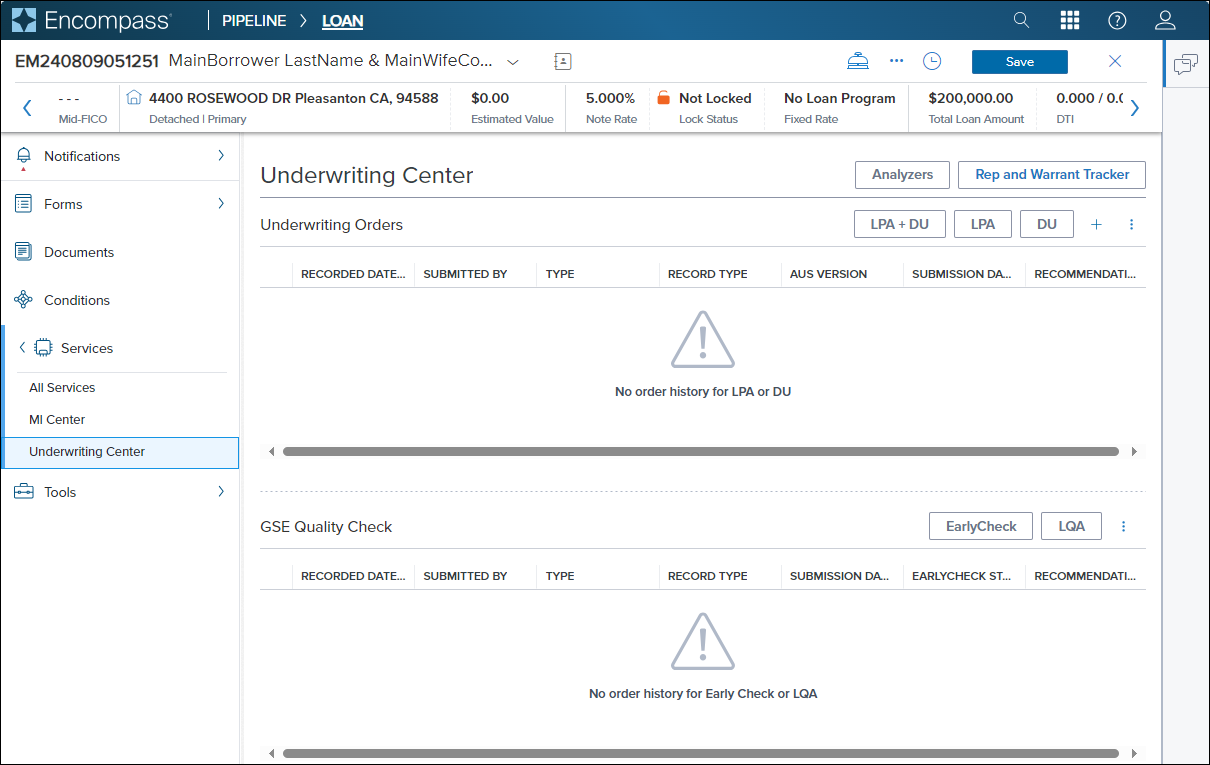Click the Documents page icon
This screenshot has height=765, width=1210.
point(23,252)
